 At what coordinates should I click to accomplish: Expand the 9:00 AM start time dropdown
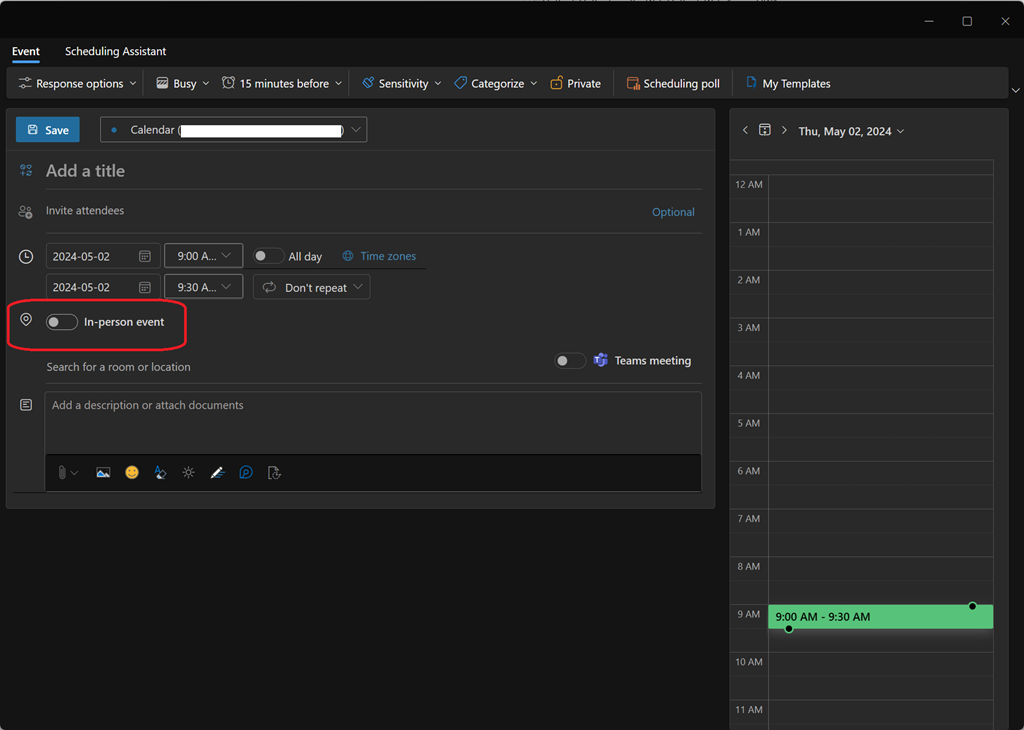(203, 257)
